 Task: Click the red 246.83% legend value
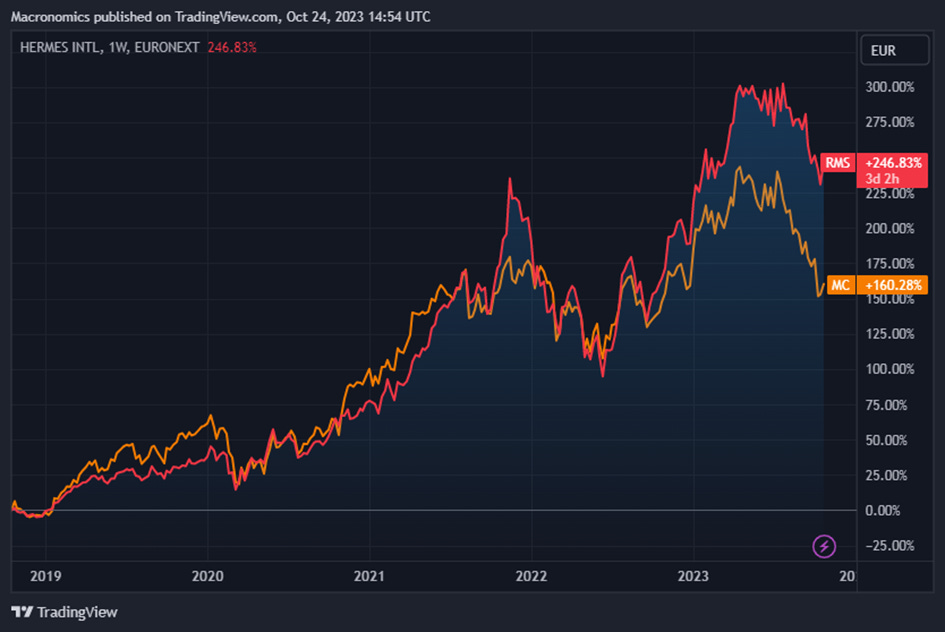pyautogui.click(x=232, y=48)
